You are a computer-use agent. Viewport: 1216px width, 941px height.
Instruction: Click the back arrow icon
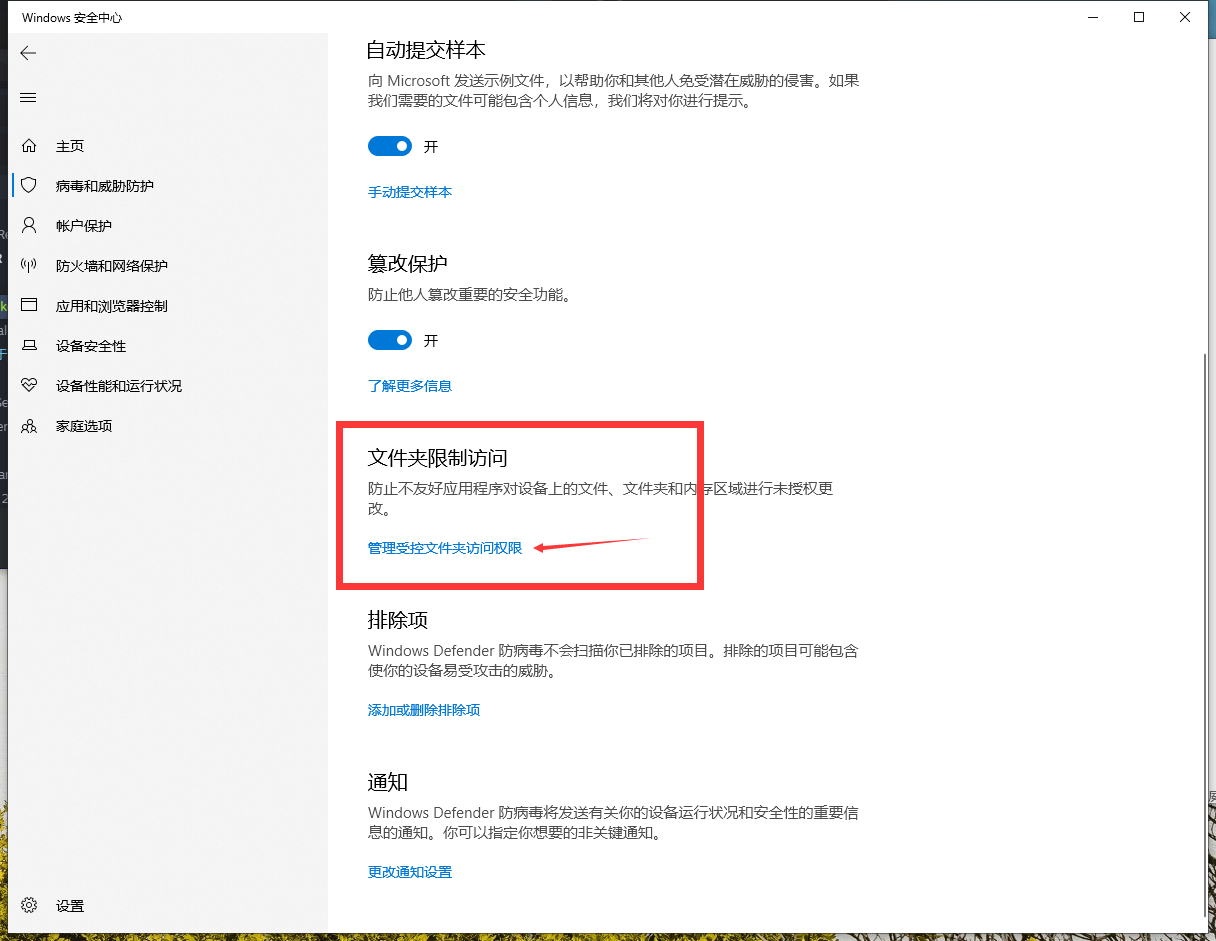28,53
